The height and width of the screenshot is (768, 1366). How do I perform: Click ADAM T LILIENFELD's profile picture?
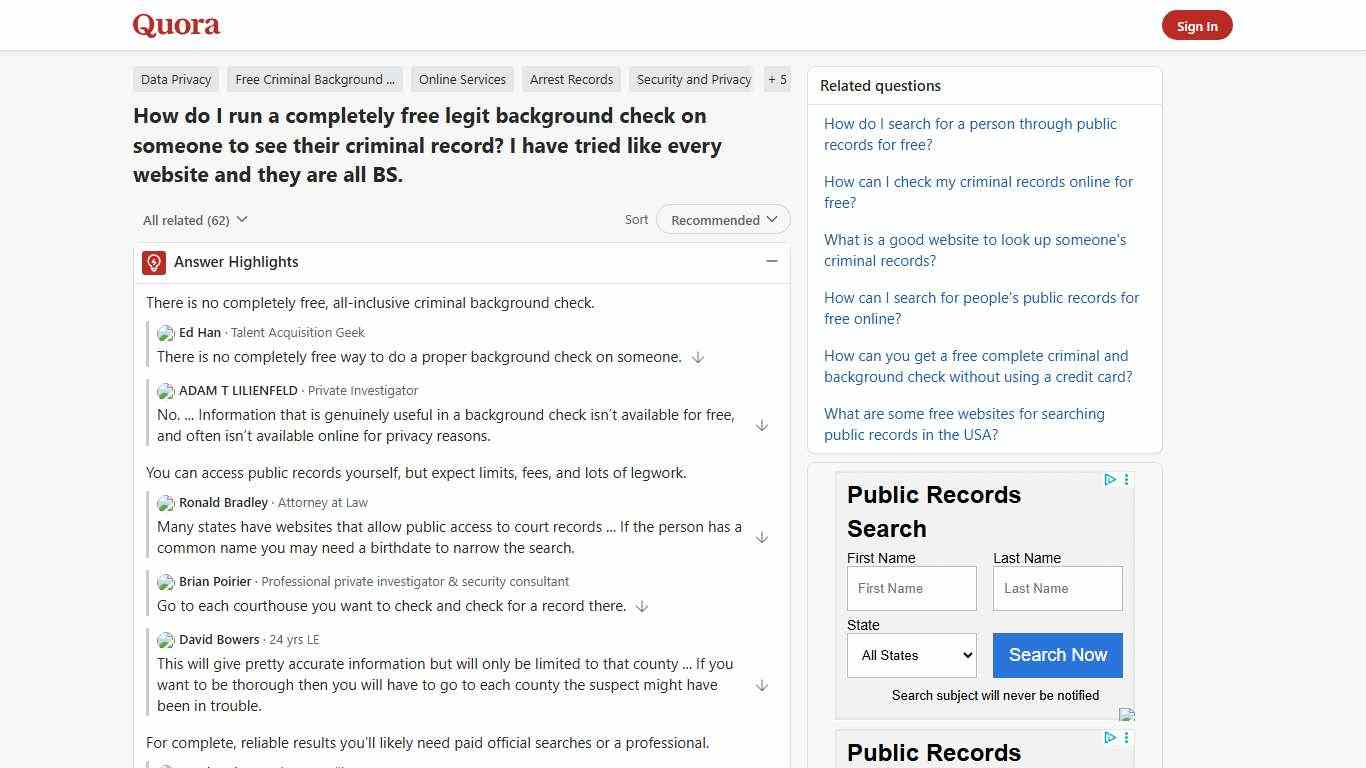(x=166, y=391)
